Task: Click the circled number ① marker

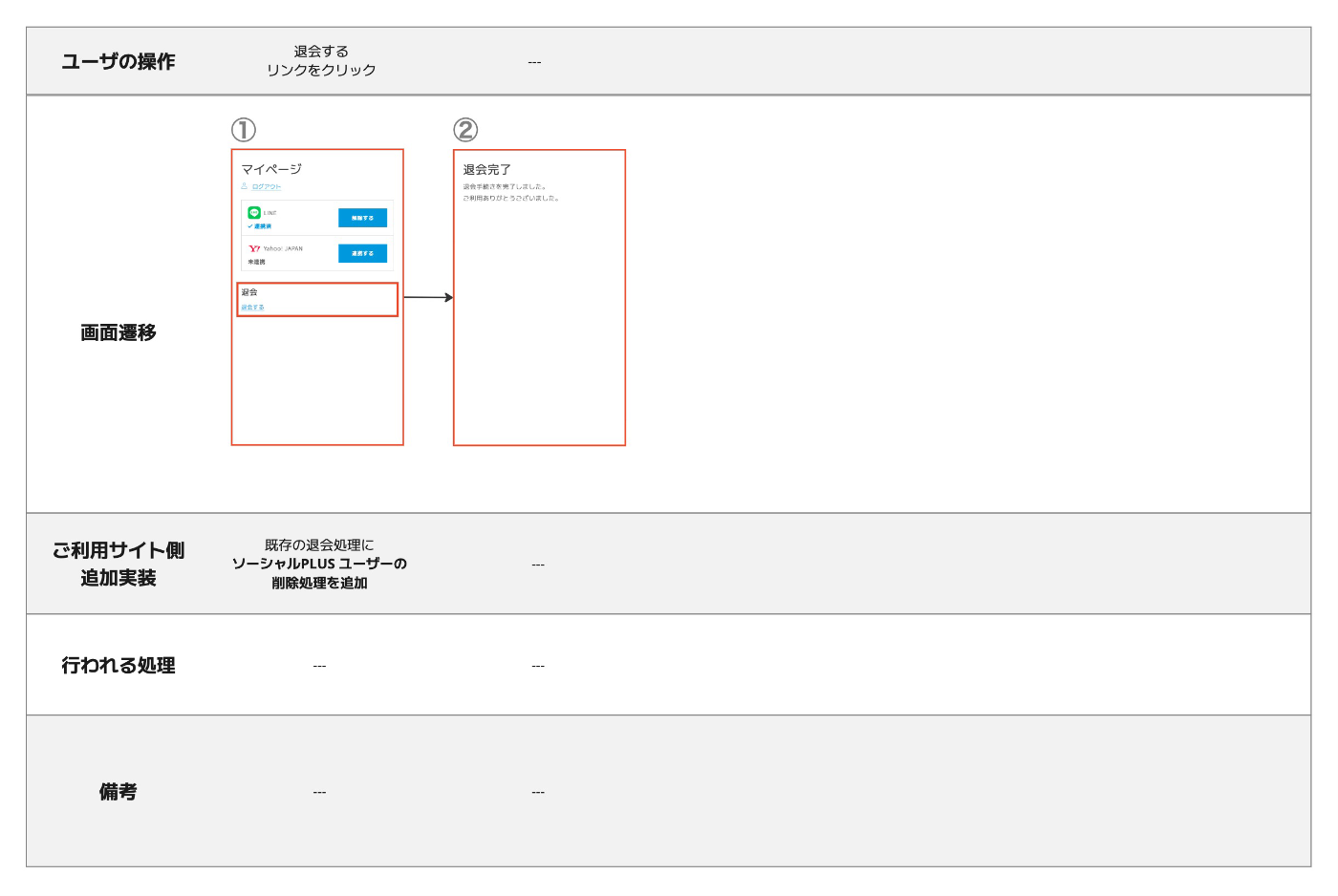Action: point(244,130)
